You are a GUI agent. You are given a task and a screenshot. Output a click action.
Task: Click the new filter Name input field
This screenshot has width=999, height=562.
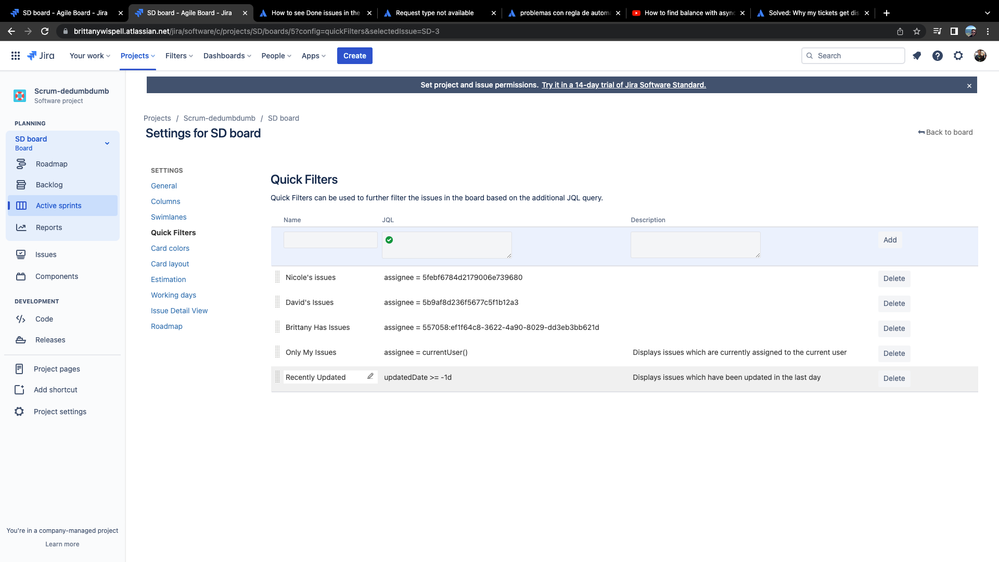pos(331,240)
